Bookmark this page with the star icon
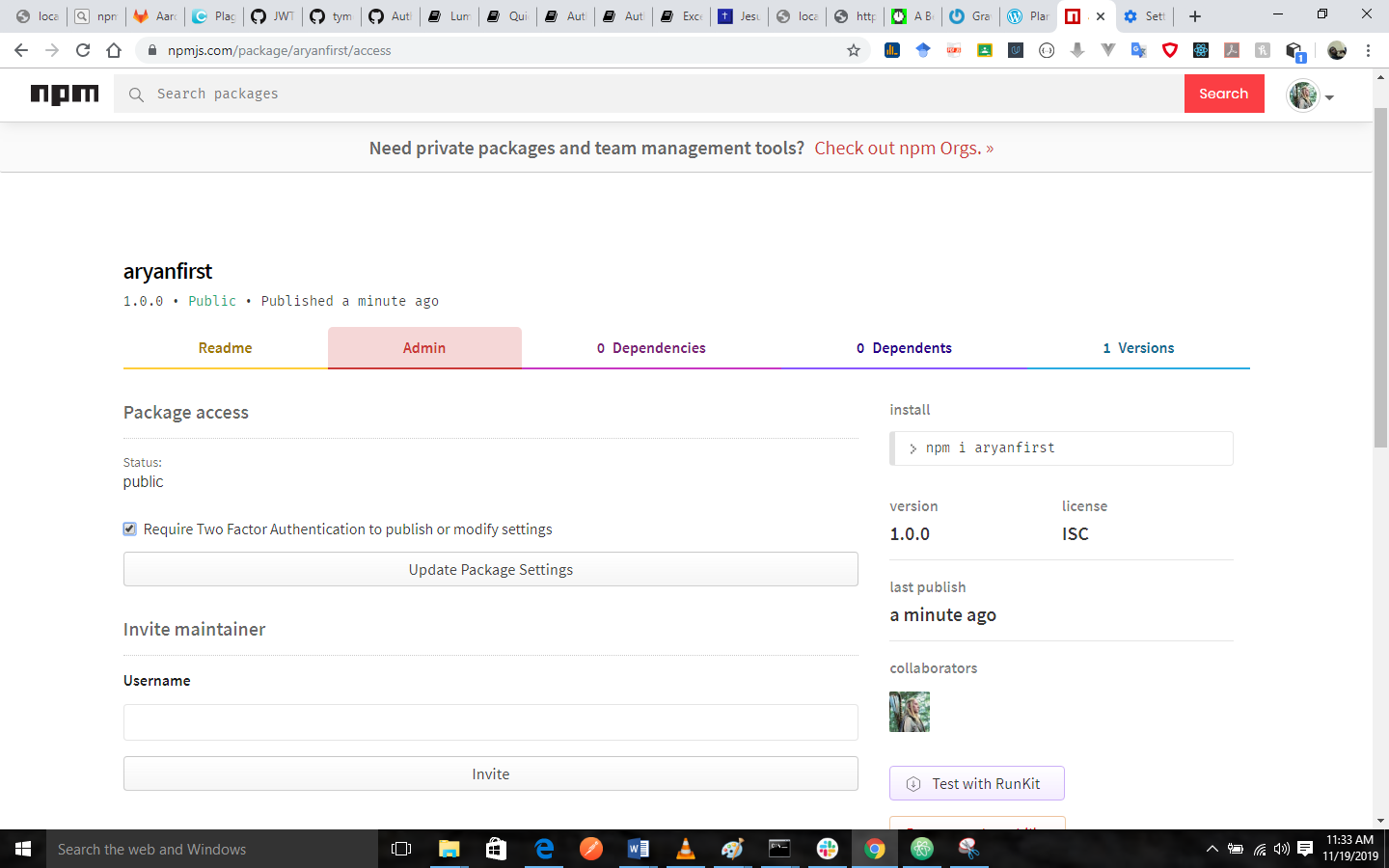The width and height of the screenshot is (1389, 868). click(x=854, y=50)
